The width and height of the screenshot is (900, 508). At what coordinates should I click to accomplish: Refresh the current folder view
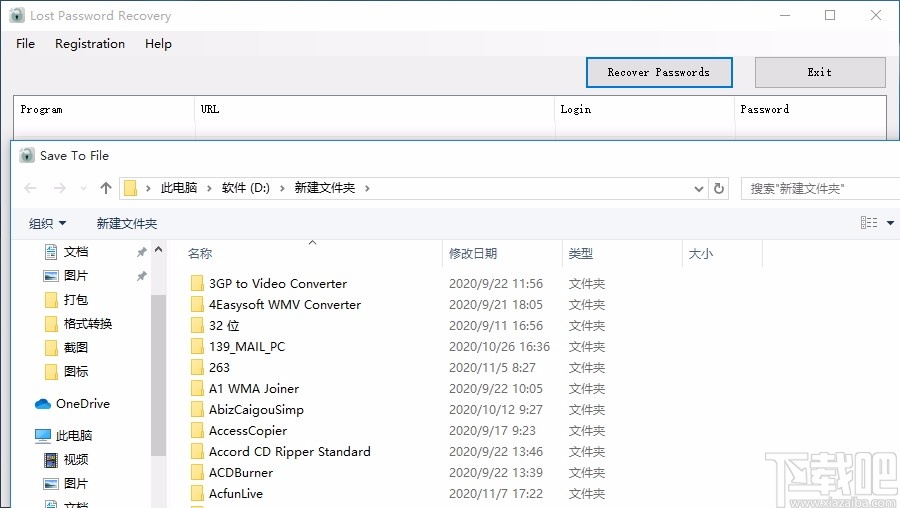(x=719, y=188)
